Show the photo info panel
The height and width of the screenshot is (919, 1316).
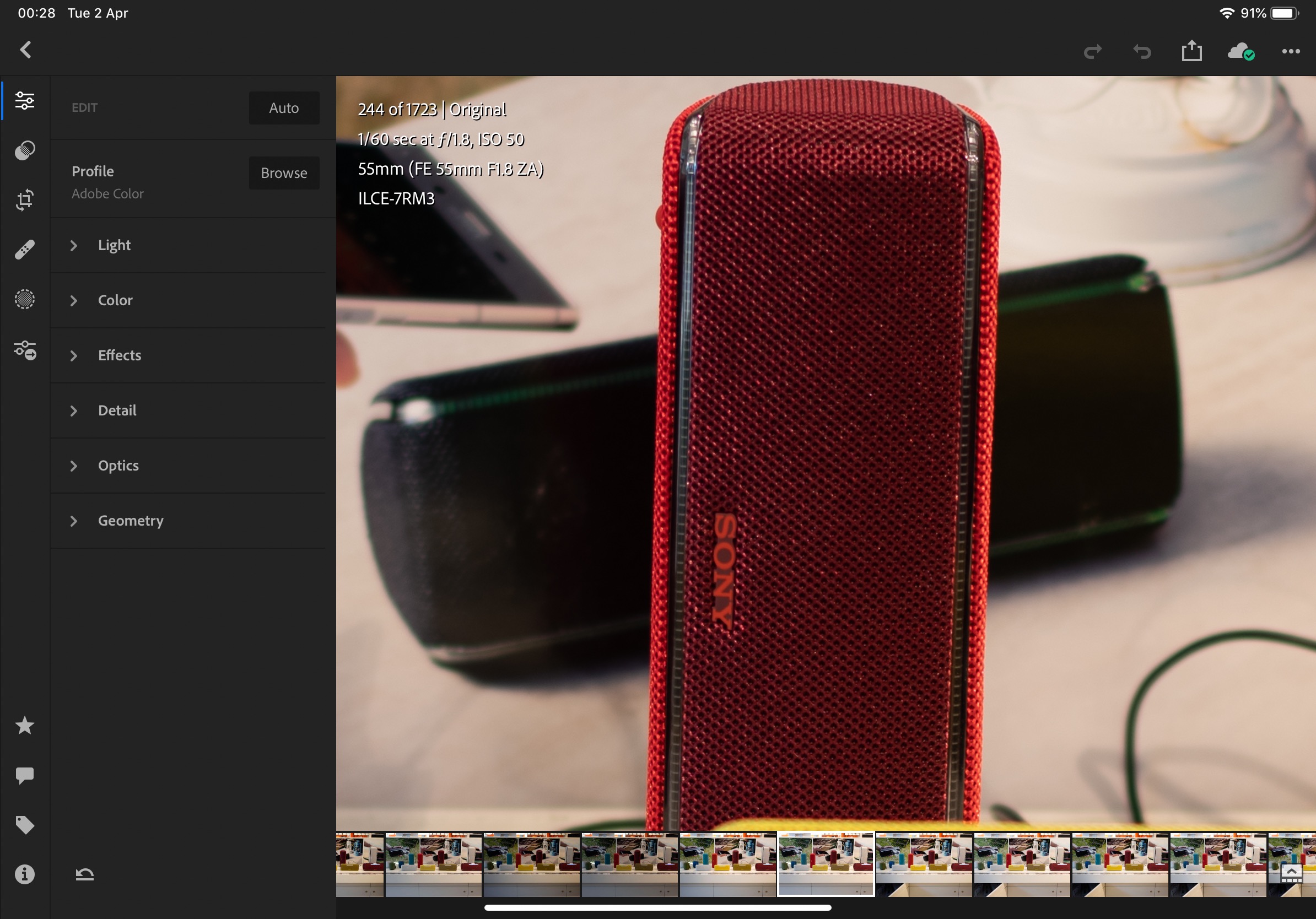[x=25, y=874]
